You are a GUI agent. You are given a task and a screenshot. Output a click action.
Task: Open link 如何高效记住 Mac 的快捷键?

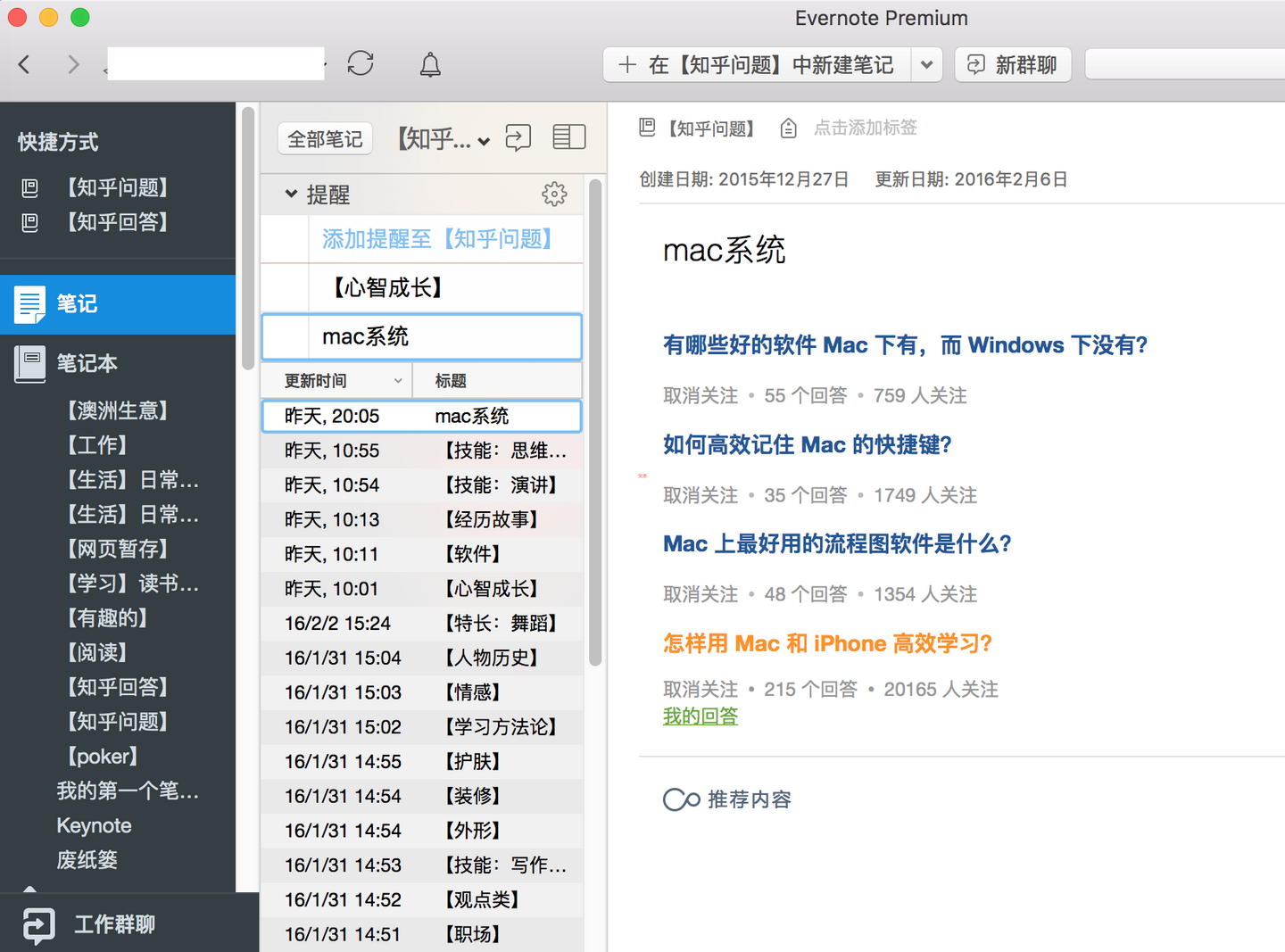[x=808, y=444]
